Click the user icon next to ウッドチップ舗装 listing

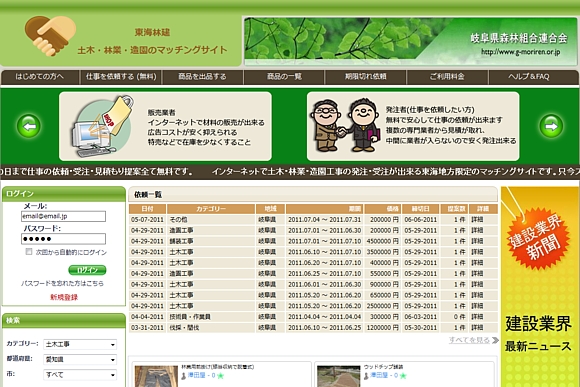(x=366, y=376)
